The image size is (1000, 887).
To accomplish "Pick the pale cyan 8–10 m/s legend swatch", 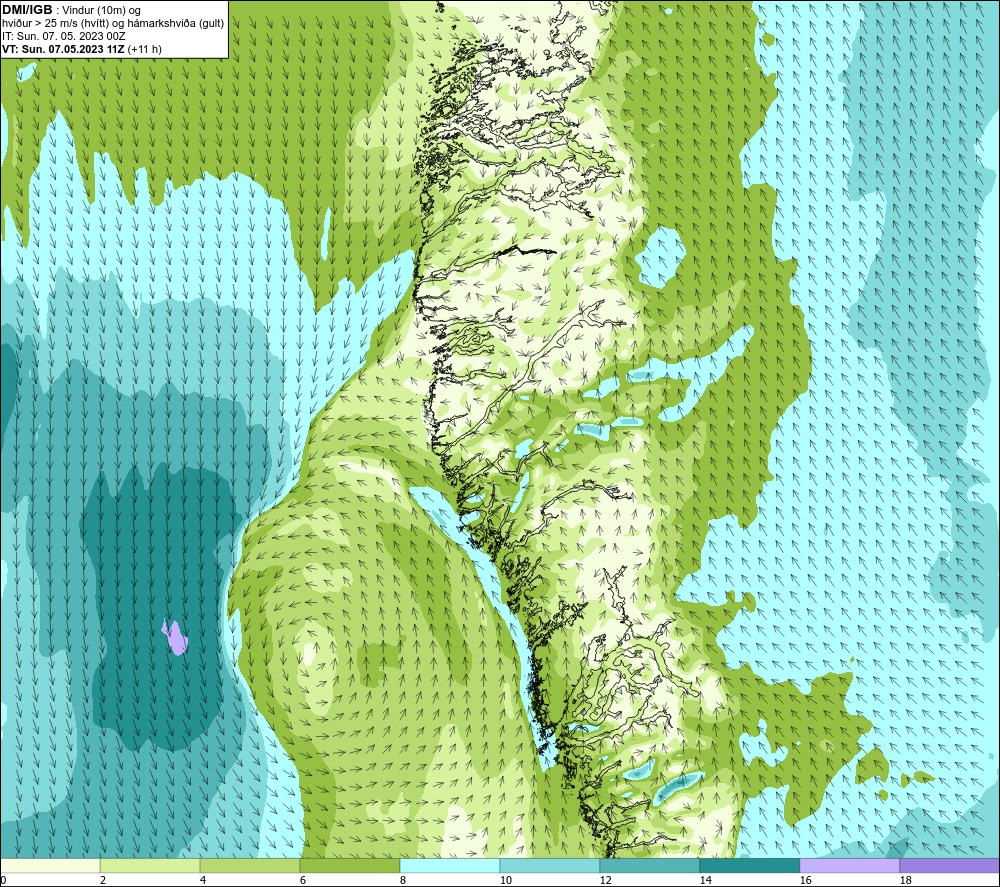I will (x=450, y=865).
